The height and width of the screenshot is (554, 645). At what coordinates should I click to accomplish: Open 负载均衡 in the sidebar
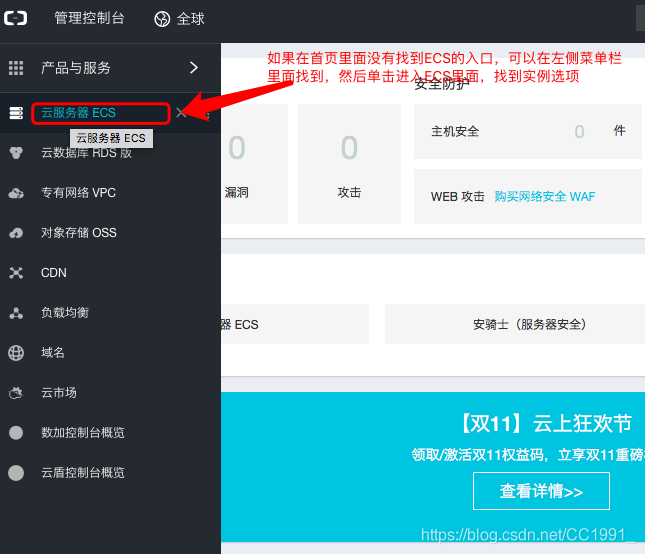point(65,313)
